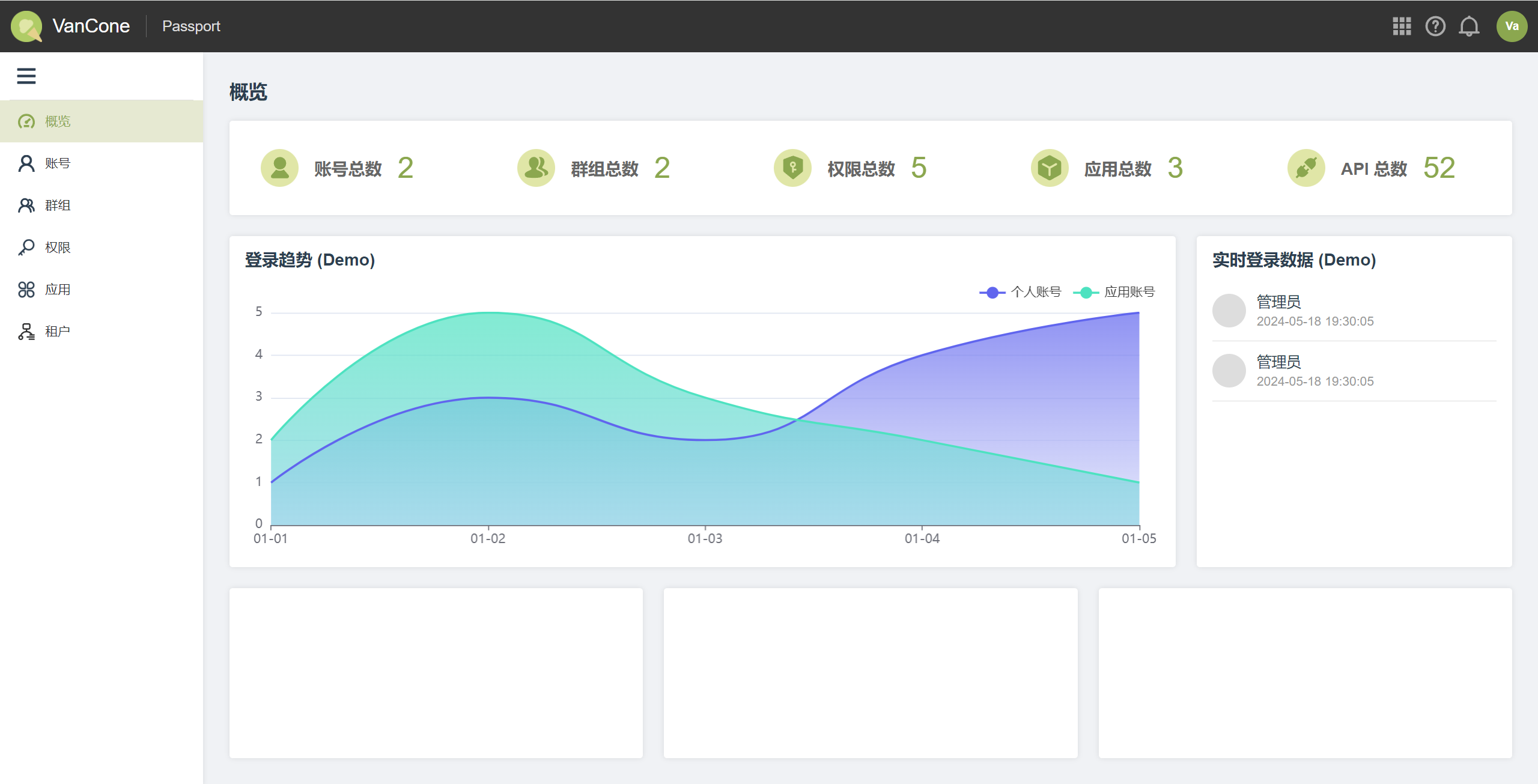Viewport: 1538px width, 784px height.
Task: Open the Va user avatar menu
Action: 1512,26
